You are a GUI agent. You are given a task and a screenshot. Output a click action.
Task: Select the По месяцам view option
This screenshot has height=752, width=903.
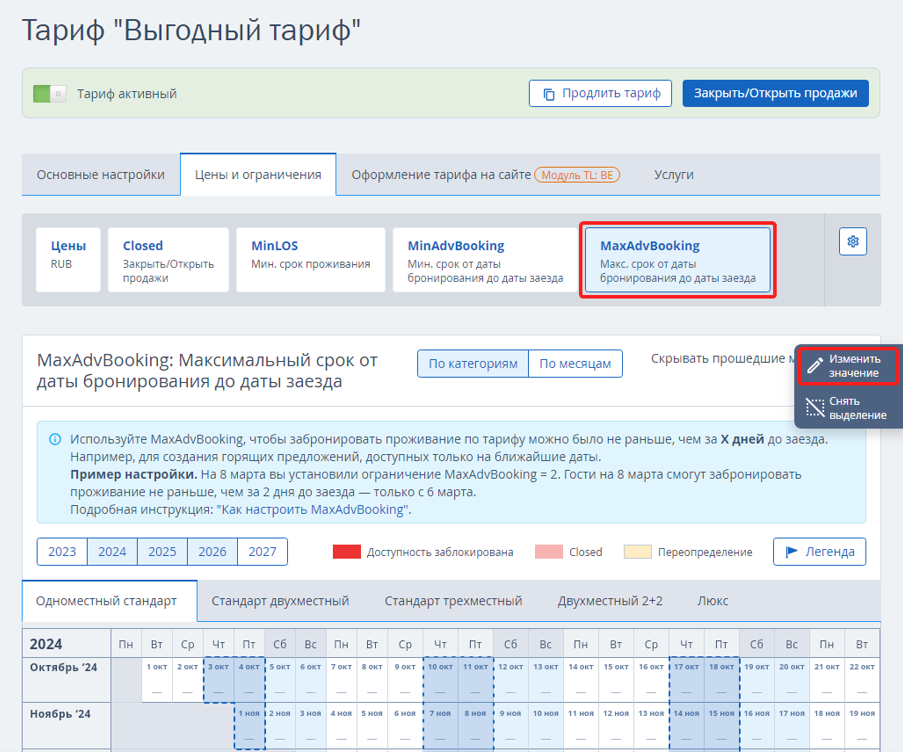tap(575, 363)
